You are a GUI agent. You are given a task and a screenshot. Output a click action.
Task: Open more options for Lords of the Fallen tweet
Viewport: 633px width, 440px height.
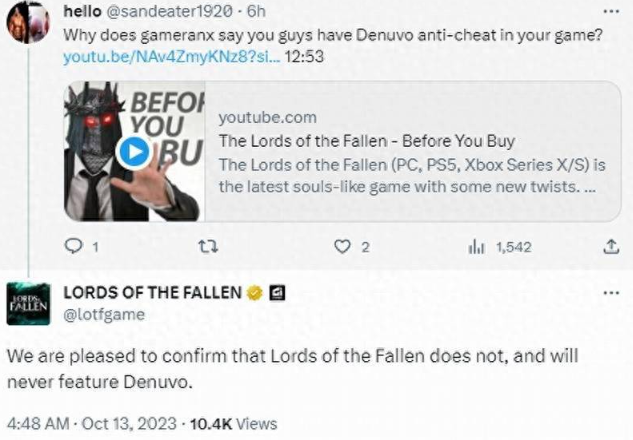pos(611,293)
